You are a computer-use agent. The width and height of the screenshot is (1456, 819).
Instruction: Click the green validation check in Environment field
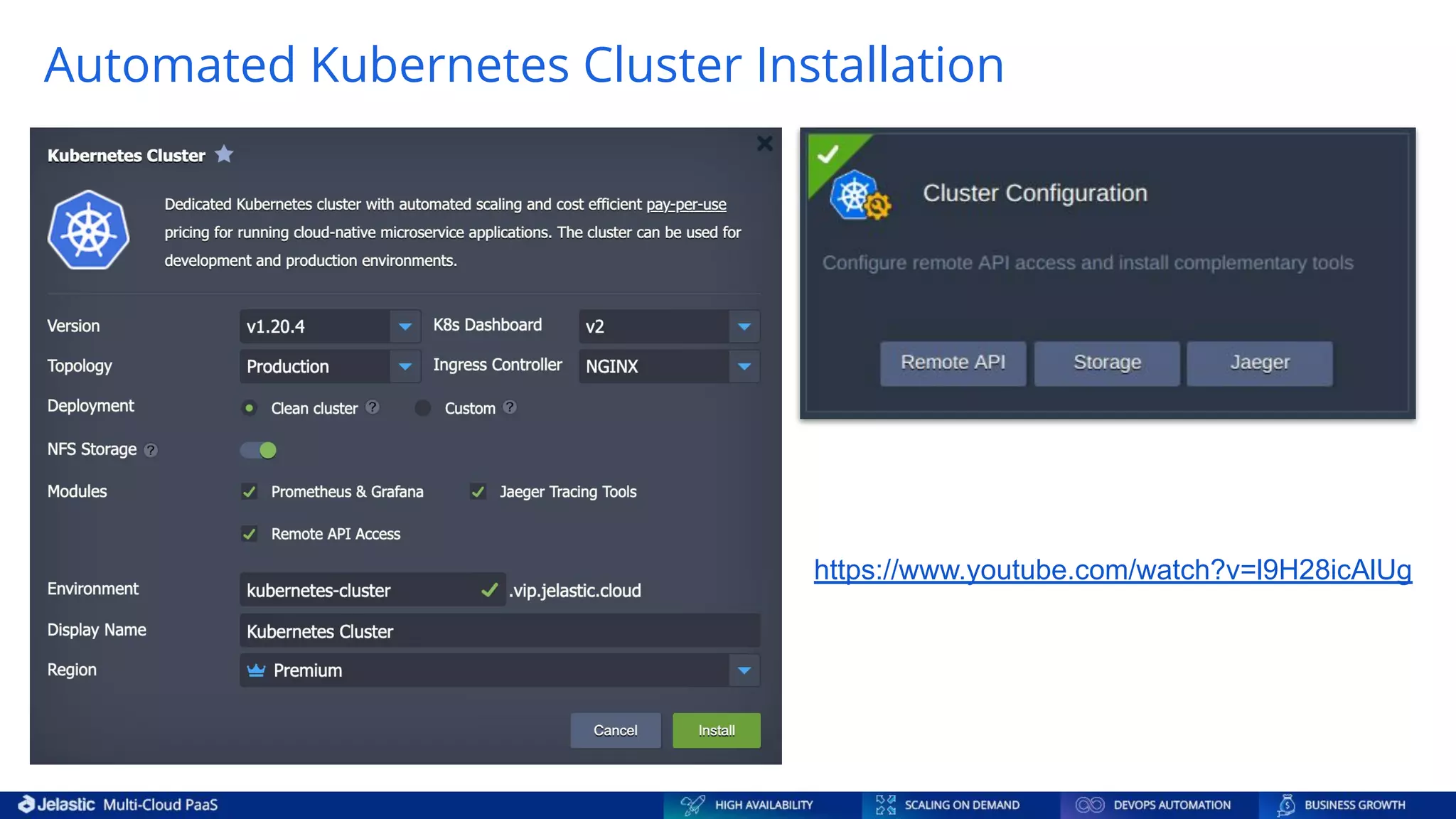[x=489, y=590]
